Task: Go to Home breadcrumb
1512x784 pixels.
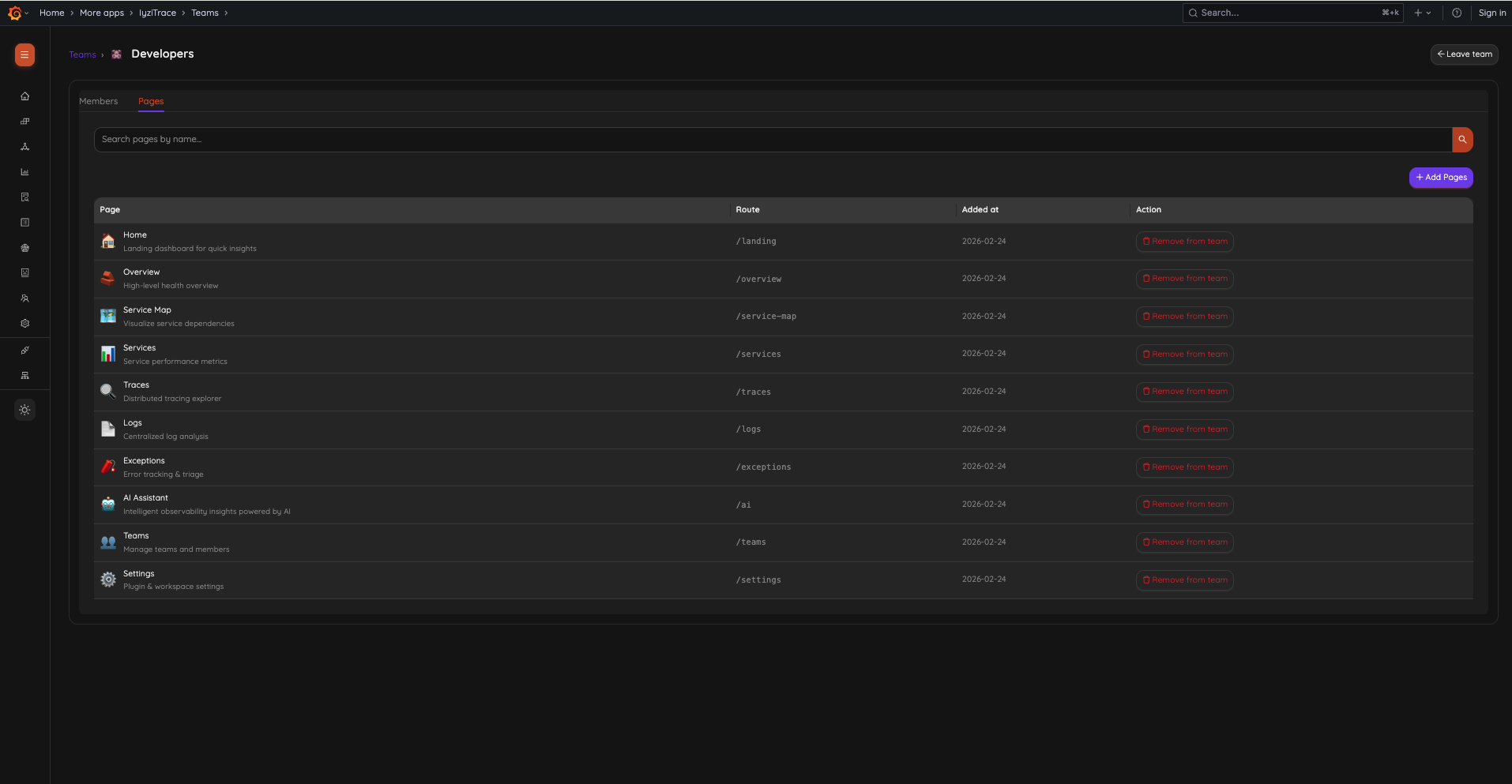Action: [x=52, y=13]
